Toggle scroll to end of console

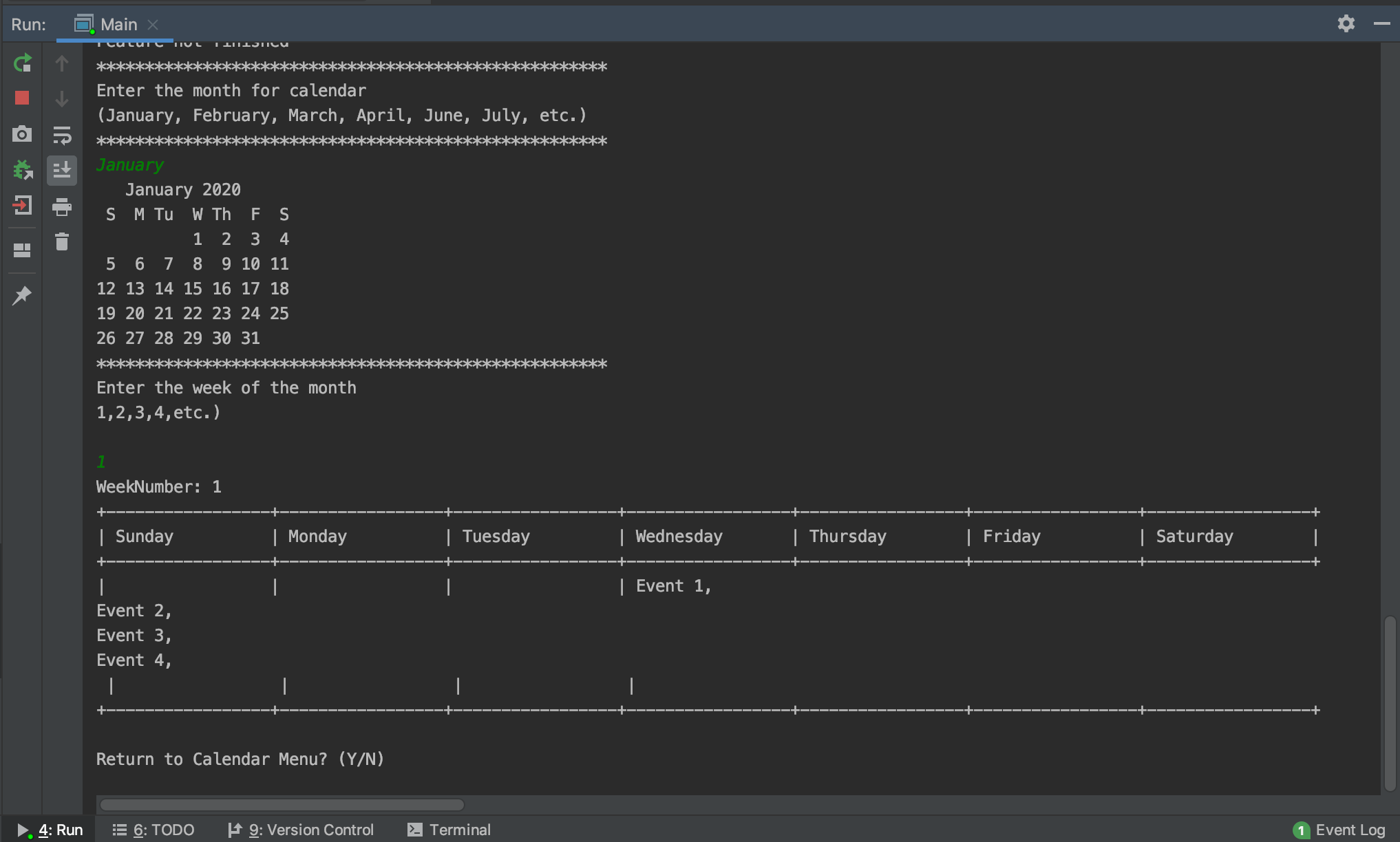point(62,169)
